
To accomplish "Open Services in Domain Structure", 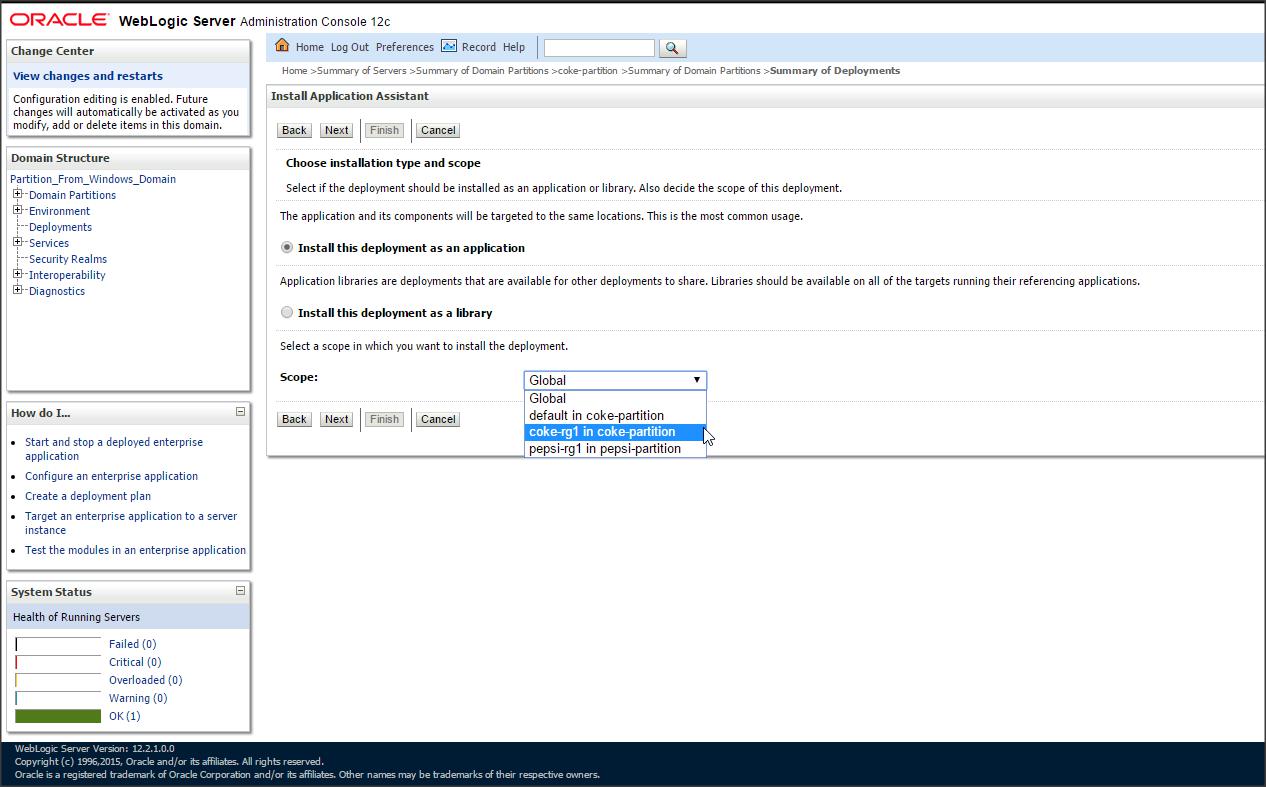I will click(49, 243).
